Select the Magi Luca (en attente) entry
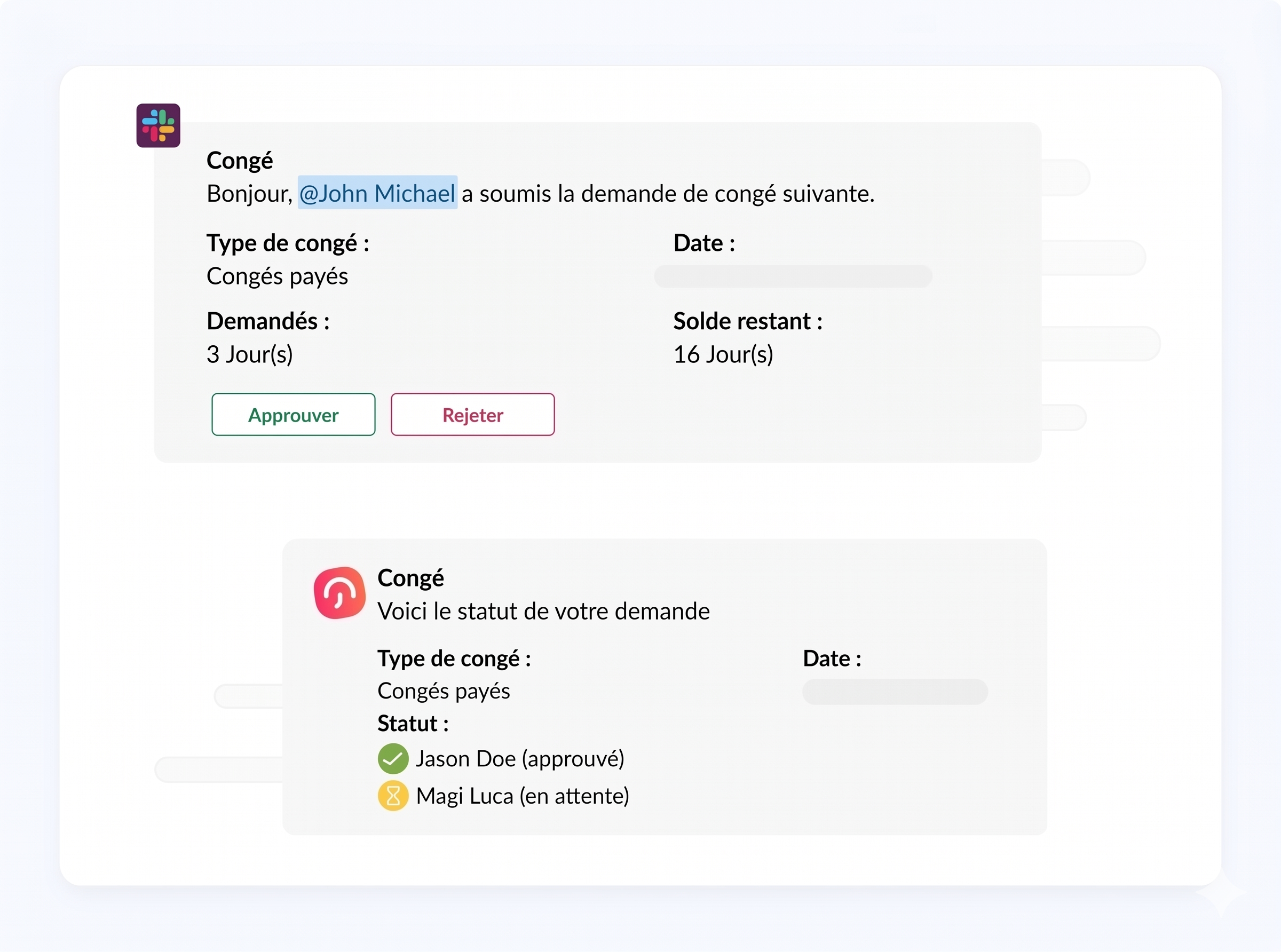Screen dimensions: 1281x952 [x=522, y=796]
